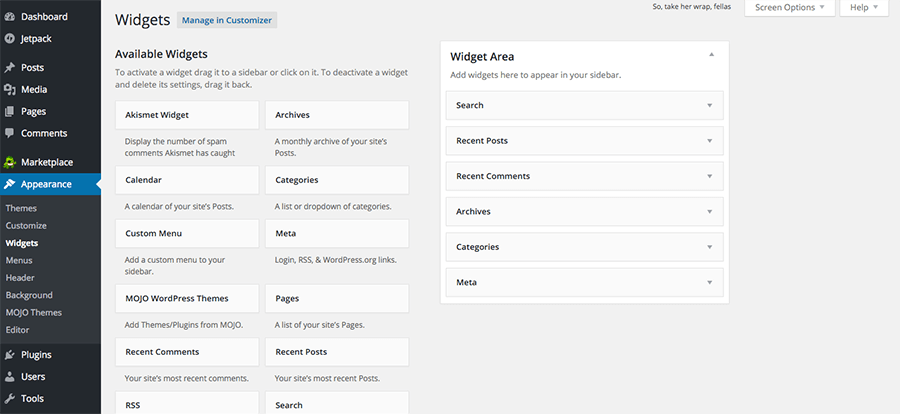Click the Pages icon in sidebar

9,111
